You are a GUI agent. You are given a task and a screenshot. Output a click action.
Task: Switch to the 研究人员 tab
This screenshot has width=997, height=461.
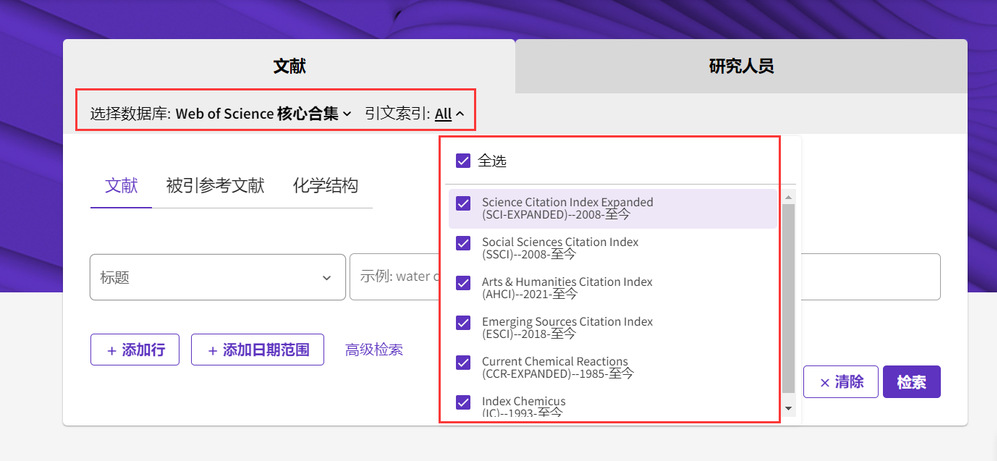click(741, 67)
